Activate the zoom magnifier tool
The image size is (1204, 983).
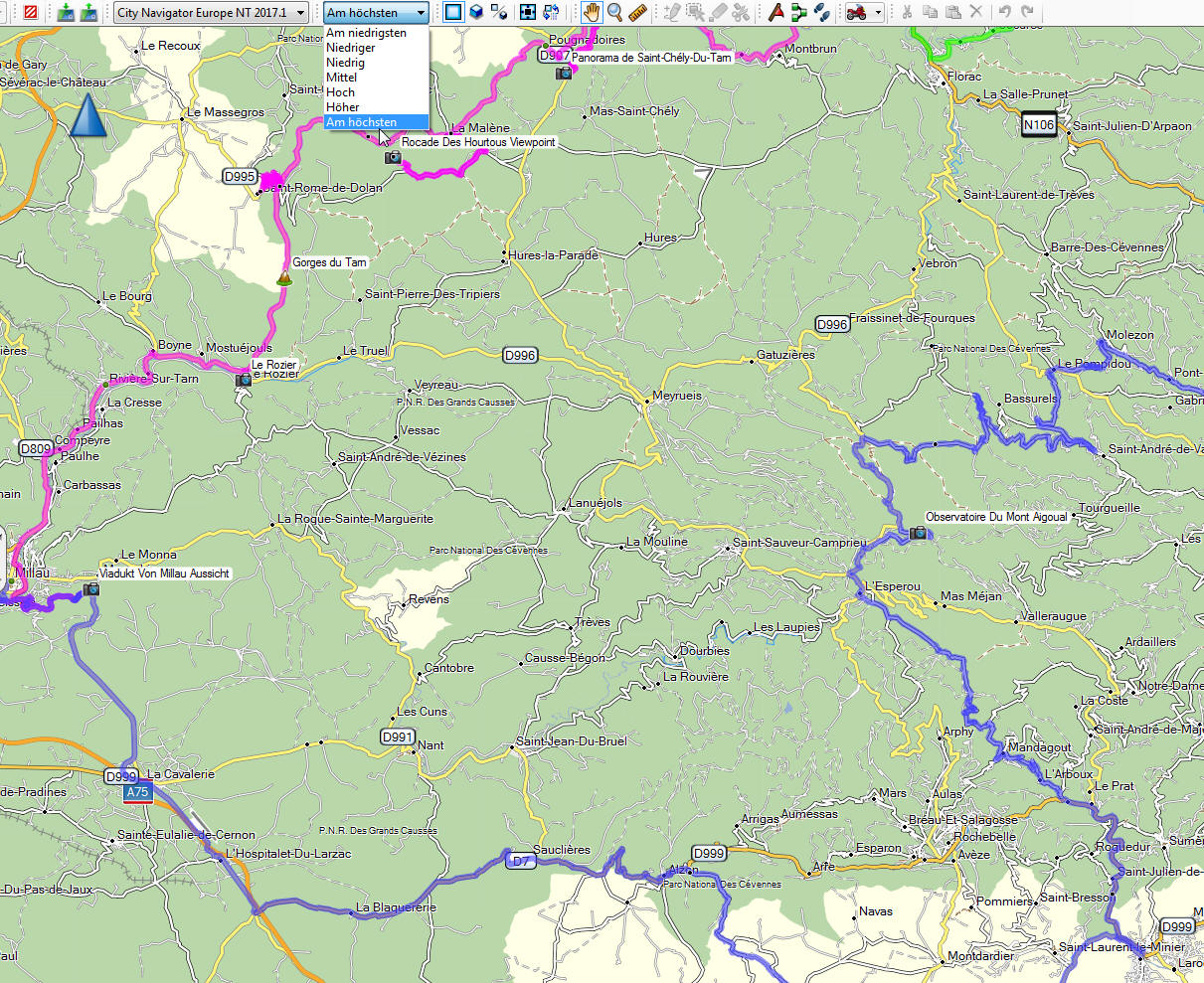click(615, 12)
